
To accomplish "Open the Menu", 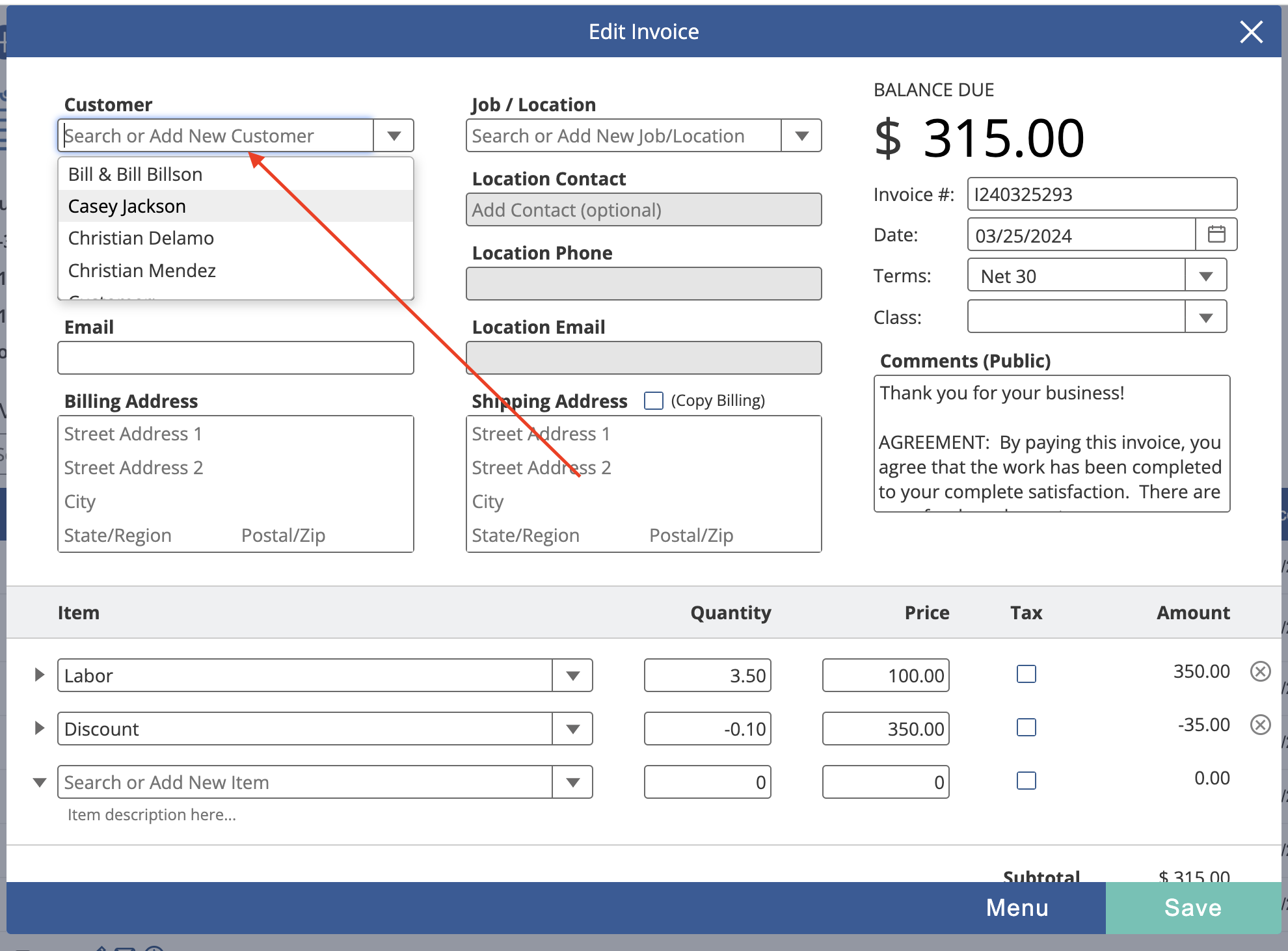I will pos(1017,908).
